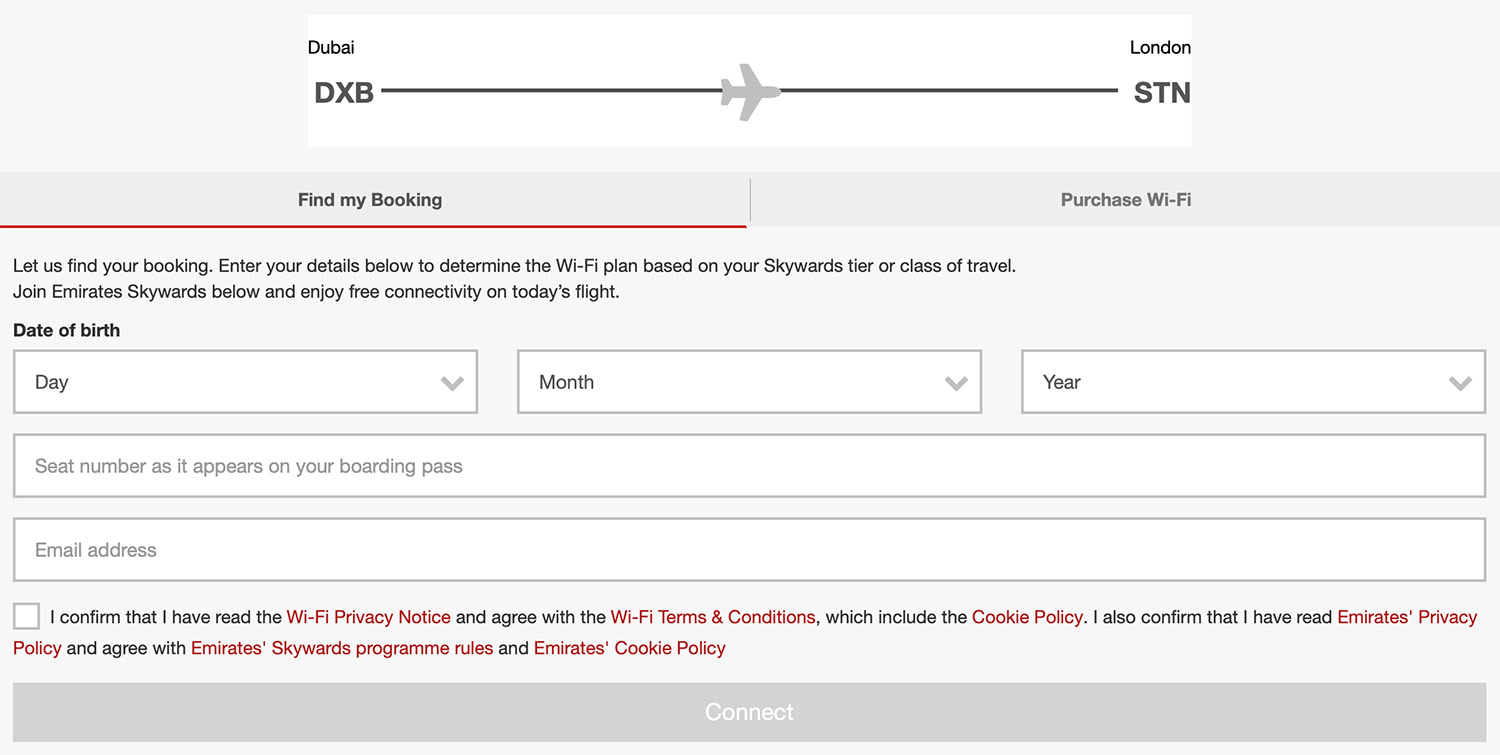This screenshot has width=1500, height=755.
Task: Follow the Cookie Policy link
Action: [x=1027, y=617]
